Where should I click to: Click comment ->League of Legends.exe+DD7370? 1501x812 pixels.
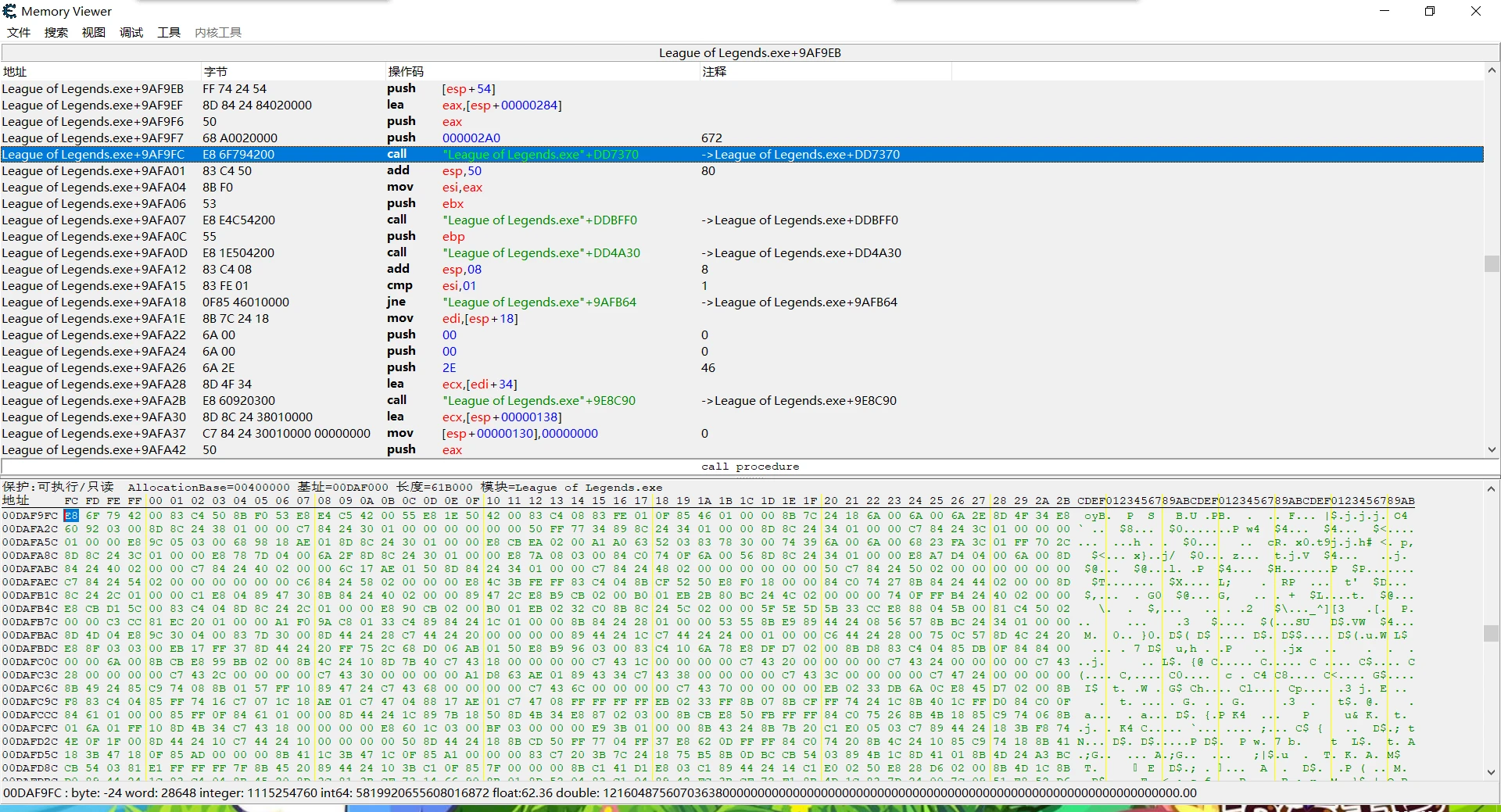click(x=801, y=154)
